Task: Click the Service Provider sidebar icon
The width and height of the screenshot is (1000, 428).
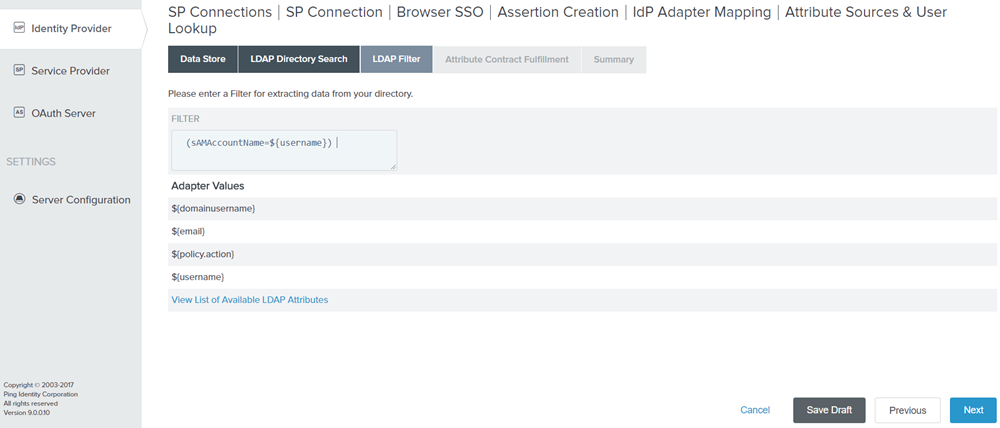Action: pyautogui.click(x=19, y=70)
